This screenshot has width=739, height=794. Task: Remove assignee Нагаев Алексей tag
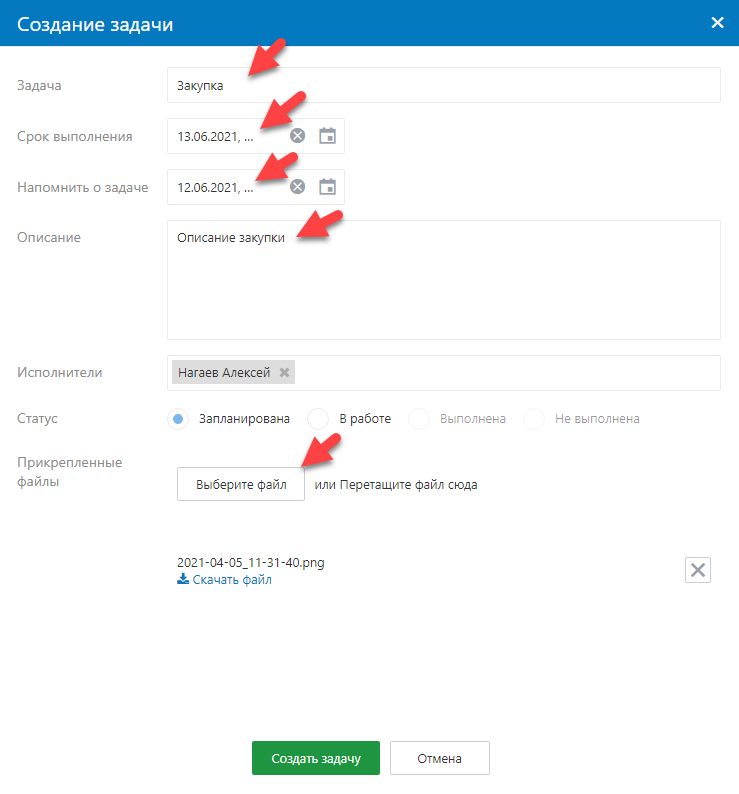pos(285,373)
